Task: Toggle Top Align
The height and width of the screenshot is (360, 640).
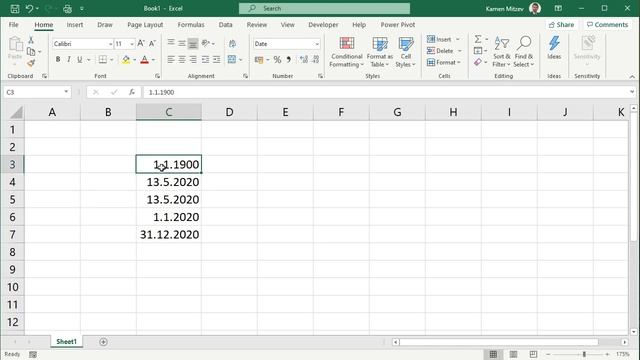Action: pos(171,43)
